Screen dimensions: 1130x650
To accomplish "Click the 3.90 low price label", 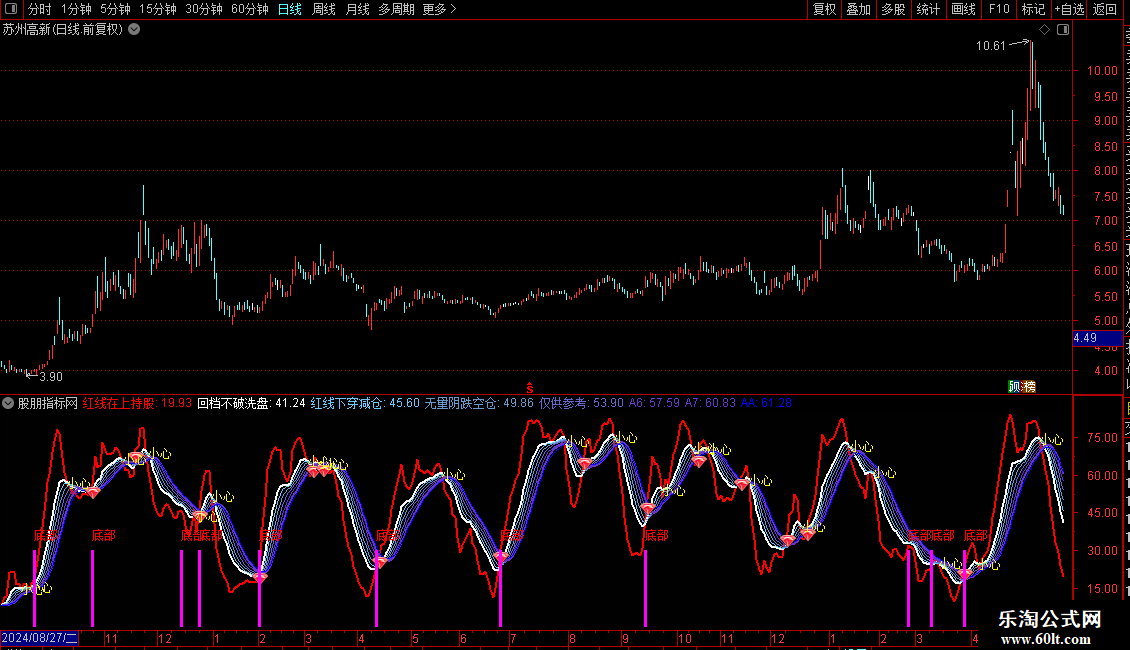I will 50,377.
